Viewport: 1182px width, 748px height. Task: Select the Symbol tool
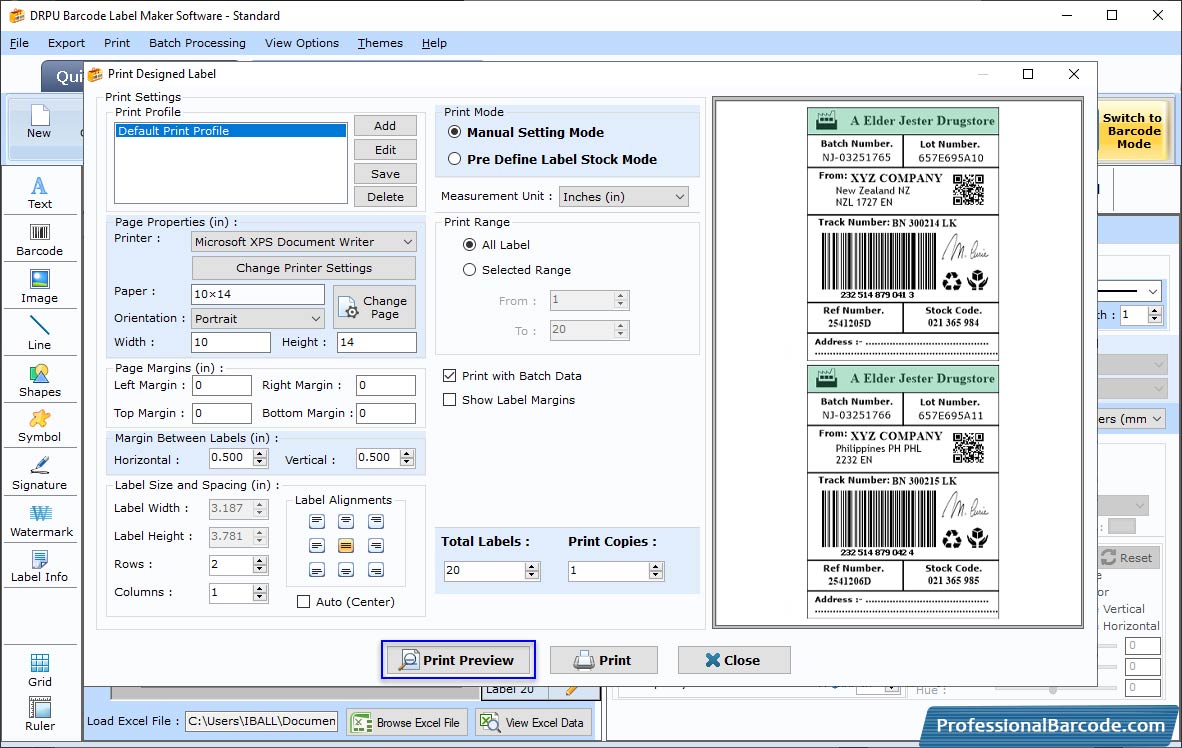[39, 427]
